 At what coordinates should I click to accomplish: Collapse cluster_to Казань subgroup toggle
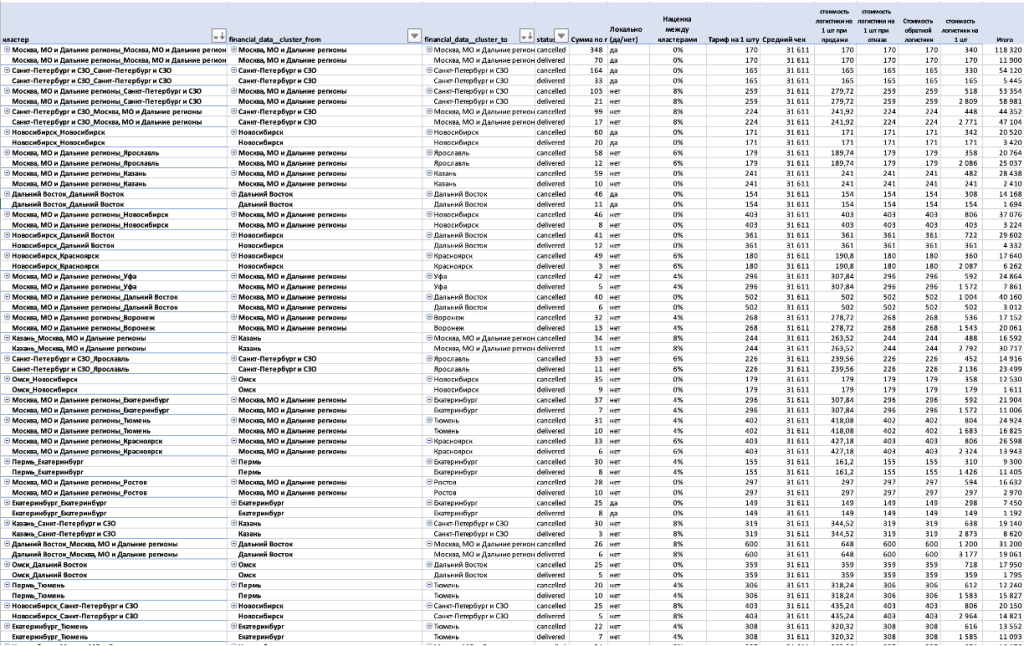[x=429, y=173]
